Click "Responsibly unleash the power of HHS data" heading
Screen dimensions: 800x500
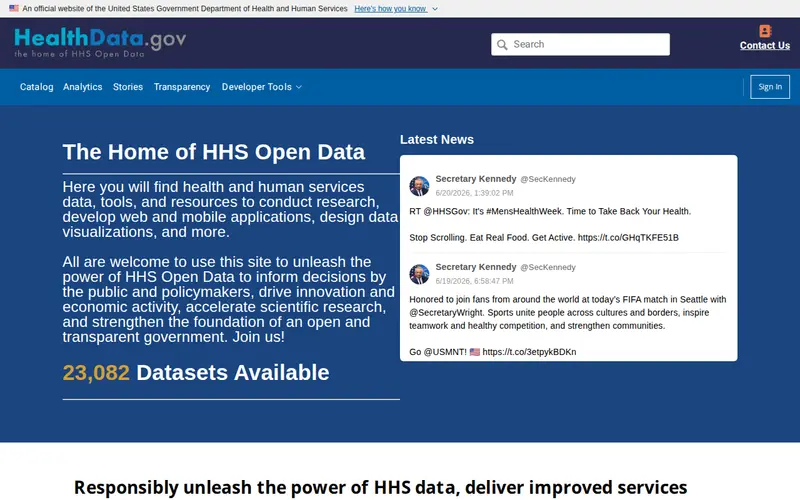pyautogui.click(x=380, y=488)
